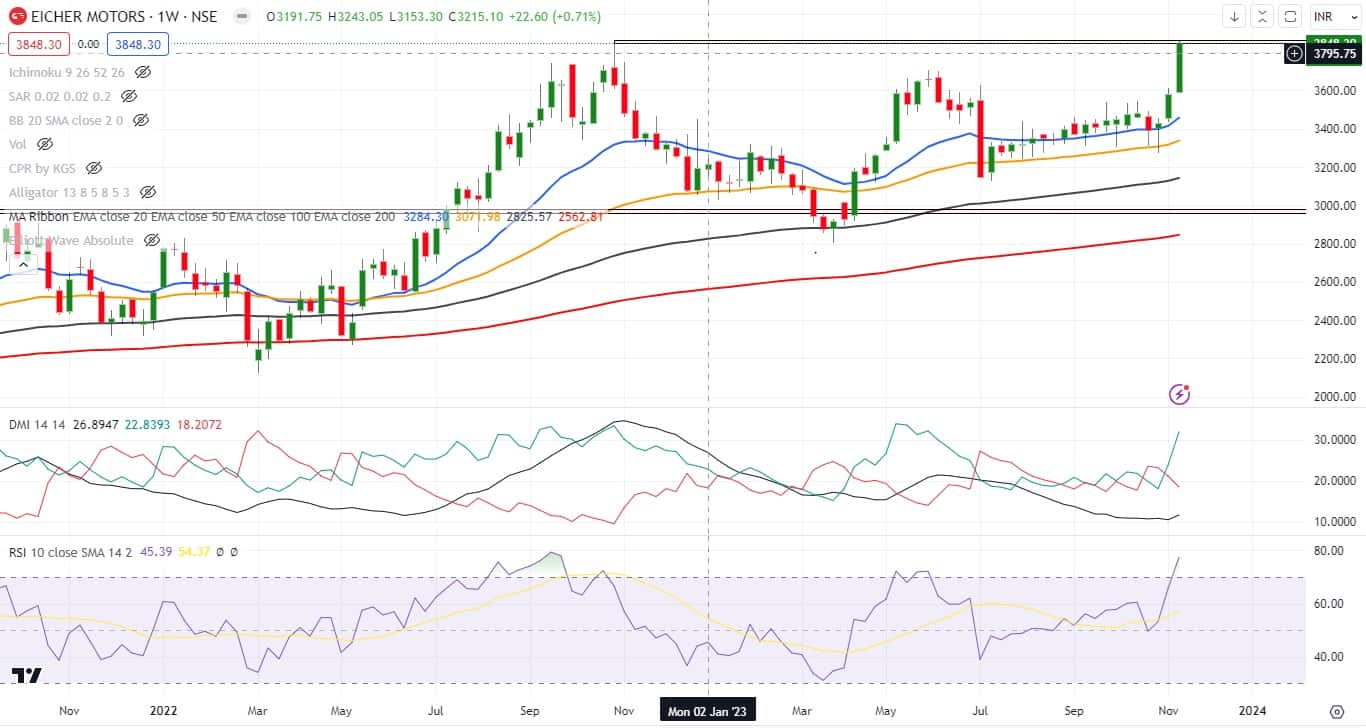Click the 3795.75 crosshair price label
Viewport: 1366px width, 728px height.
coord(1335,53)
